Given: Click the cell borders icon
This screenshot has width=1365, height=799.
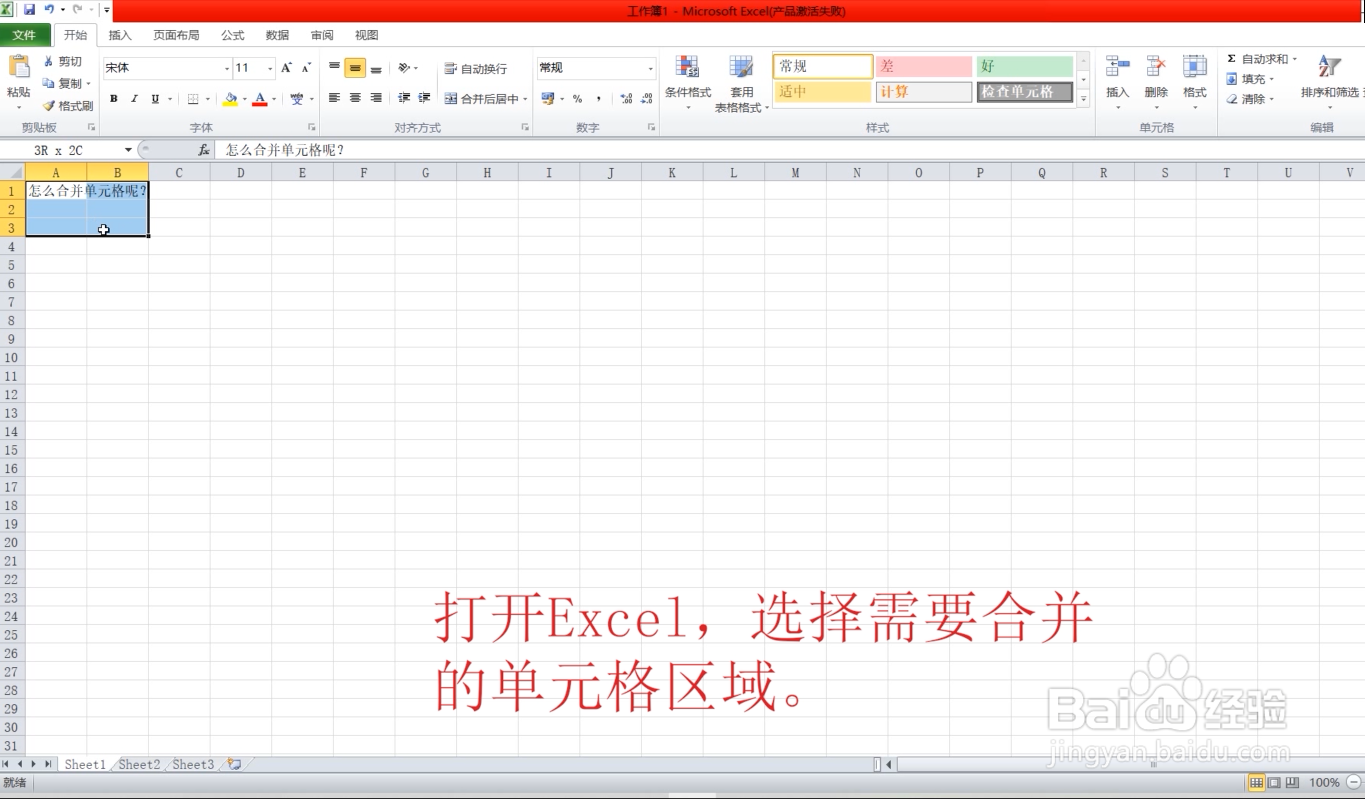Looking at the screenshot, I should (193, 99).
